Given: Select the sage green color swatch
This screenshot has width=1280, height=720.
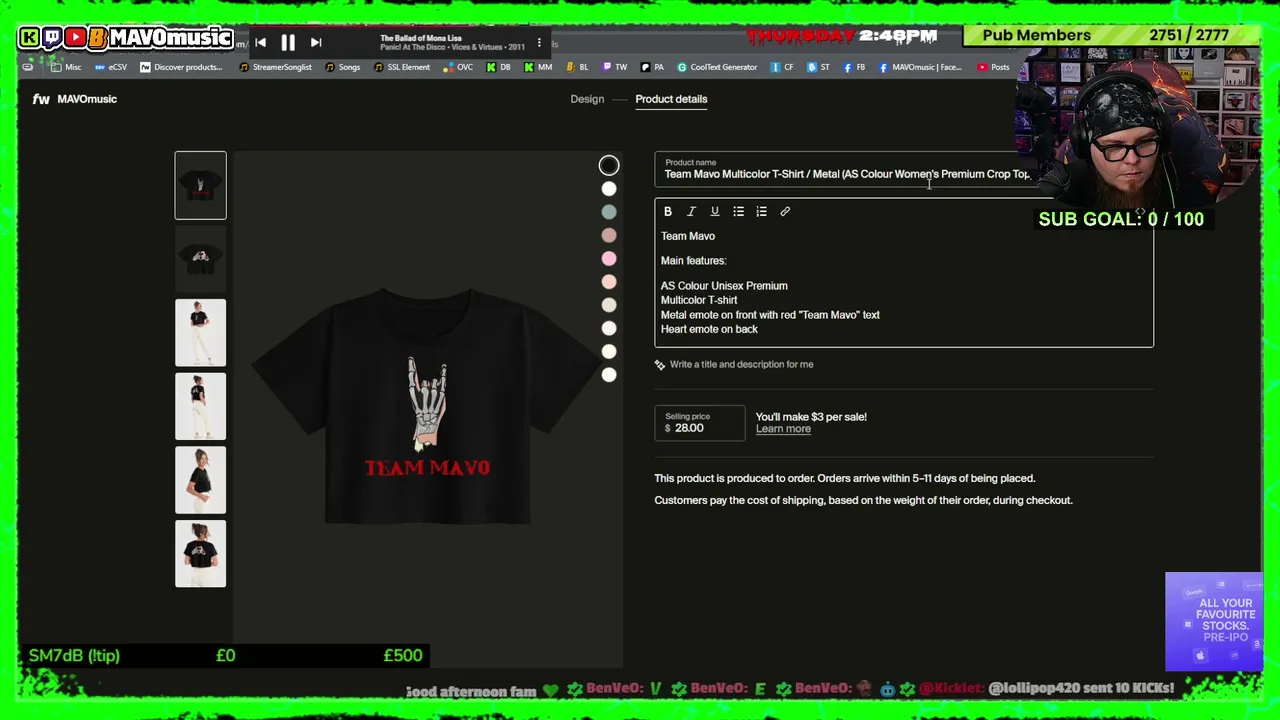Looking at the screenshot, I should click(609, 212).
